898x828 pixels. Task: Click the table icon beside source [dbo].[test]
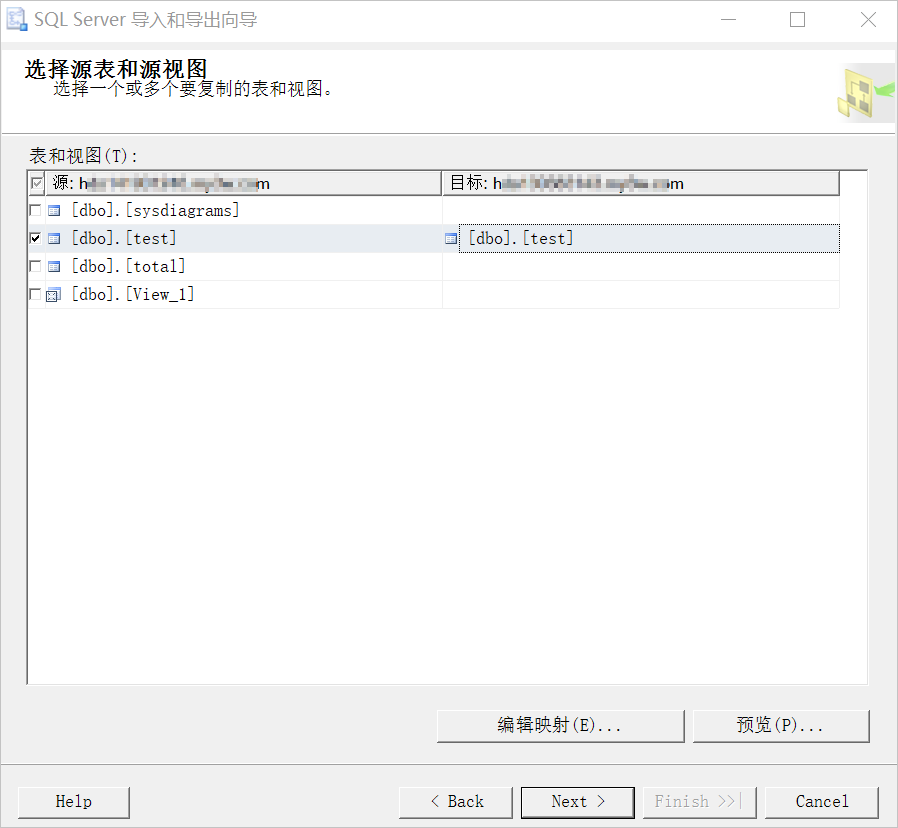(54, 239)
